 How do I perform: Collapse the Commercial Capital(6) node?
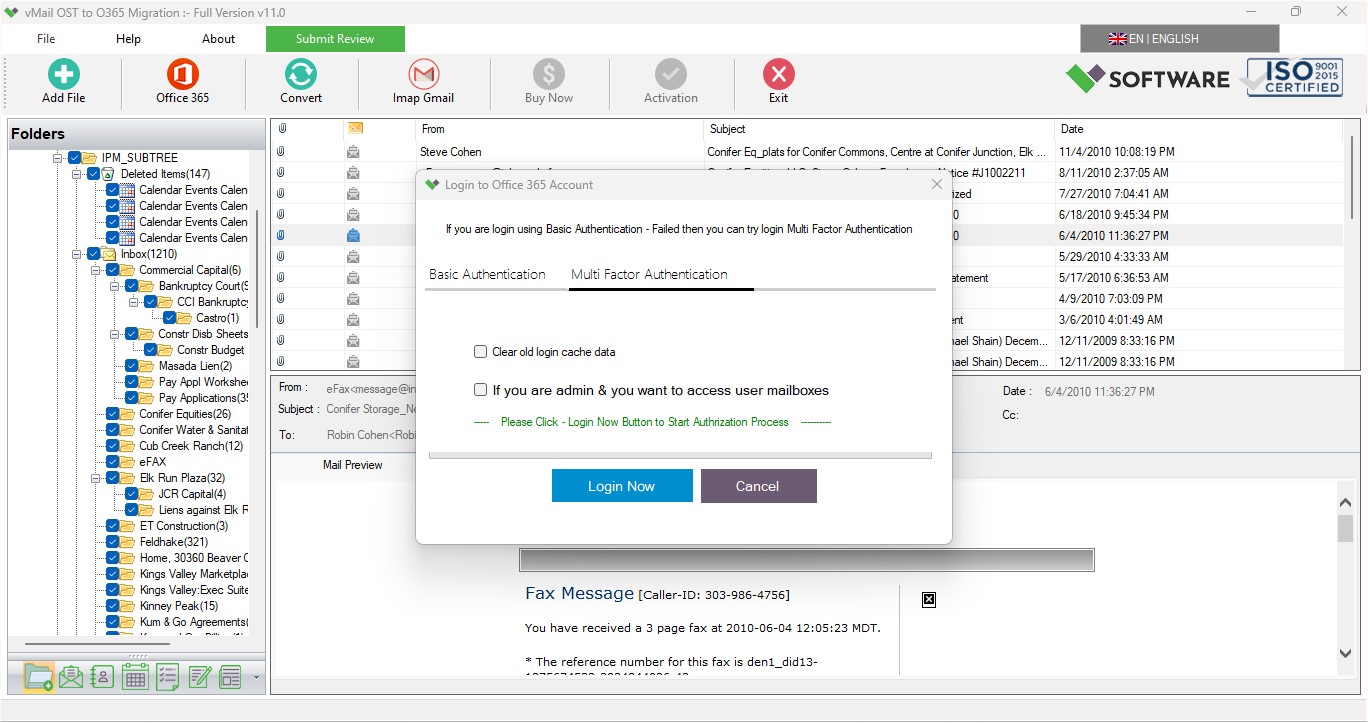96,270
